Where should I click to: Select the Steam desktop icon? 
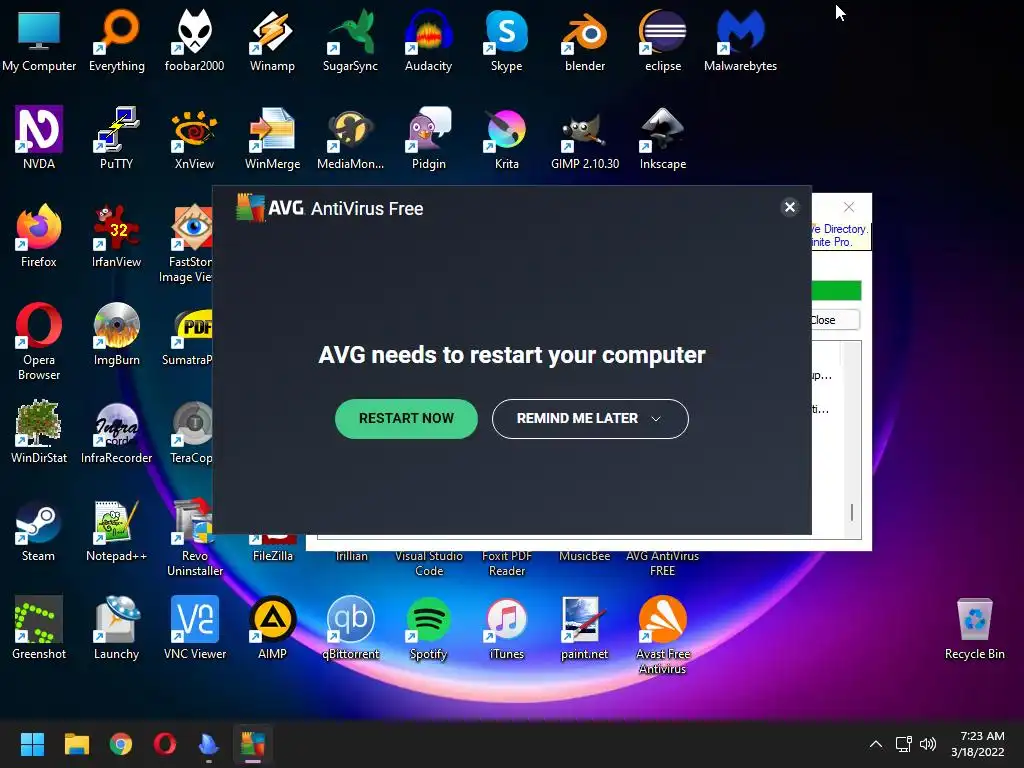click(39, 530)
